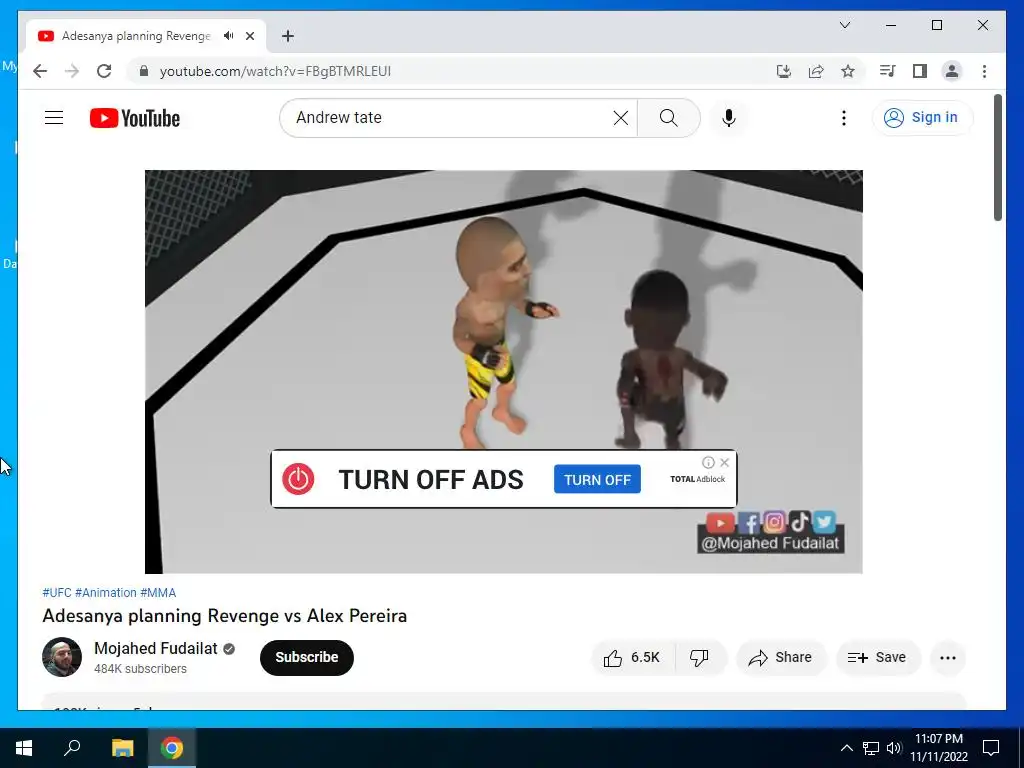Open Windows notification center
The height and width of the screenshot is (768, 1024).
click(x=991, y=748)
